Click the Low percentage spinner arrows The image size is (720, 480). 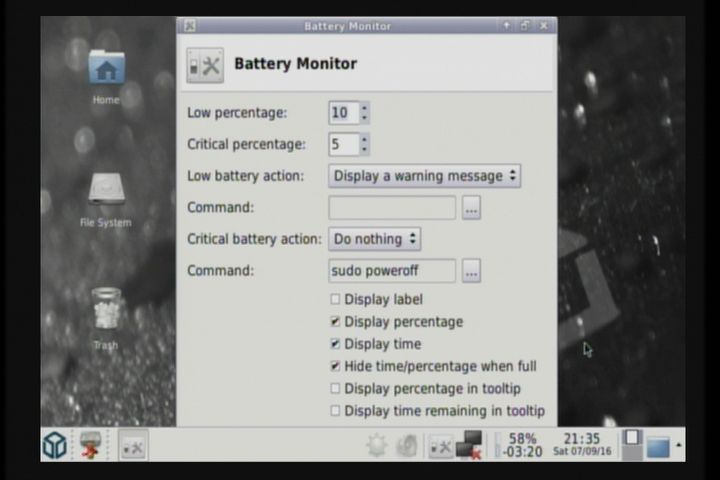pos(364,113)
